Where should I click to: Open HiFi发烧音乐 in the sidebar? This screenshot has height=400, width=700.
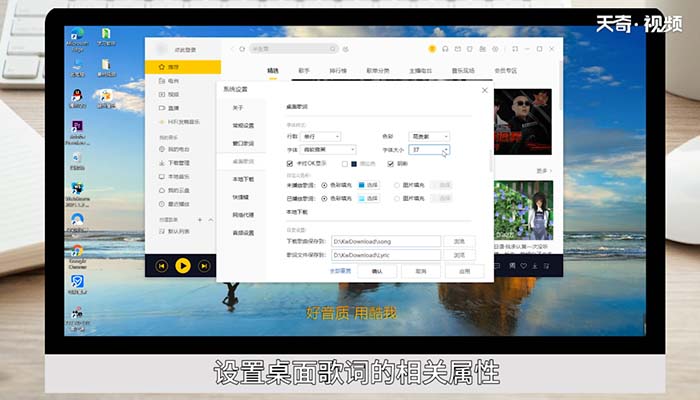click(x=179, y=122)
